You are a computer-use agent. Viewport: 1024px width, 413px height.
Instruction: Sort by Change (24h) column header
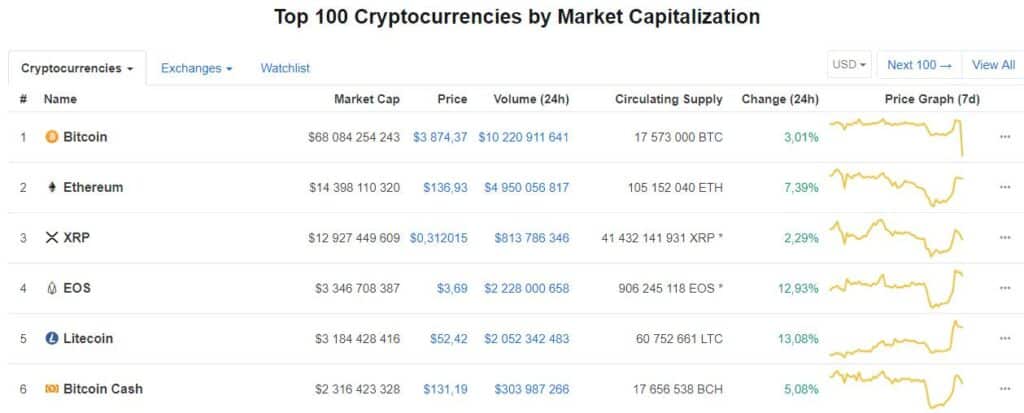(x=780, y=99)
